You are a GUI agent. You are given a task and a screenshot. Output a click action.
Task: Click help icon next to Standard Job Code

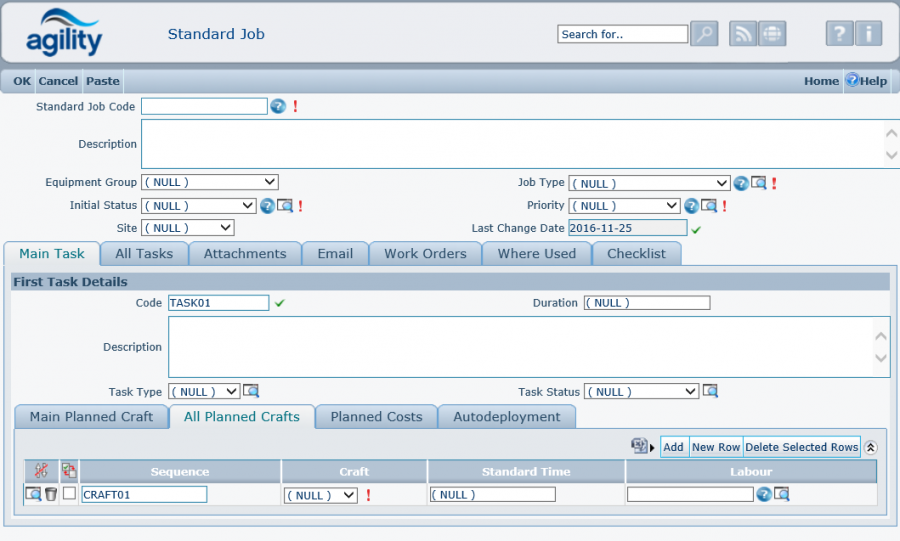(278, 106)
